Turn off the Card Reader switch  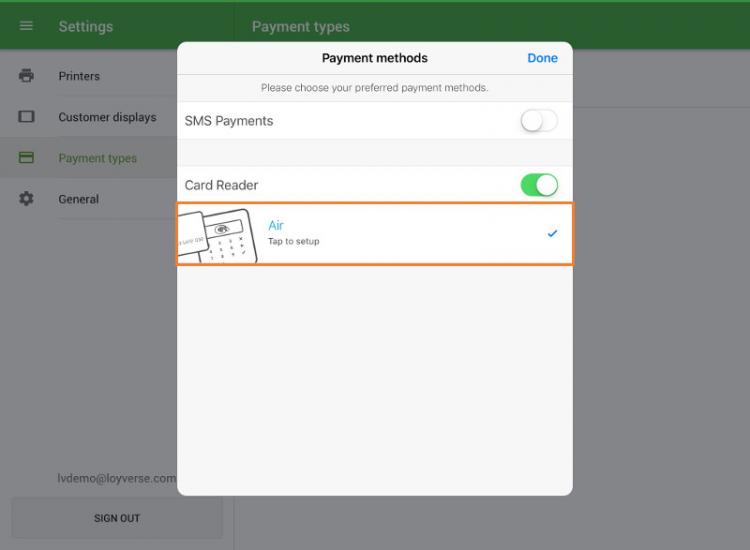(538, 185)
